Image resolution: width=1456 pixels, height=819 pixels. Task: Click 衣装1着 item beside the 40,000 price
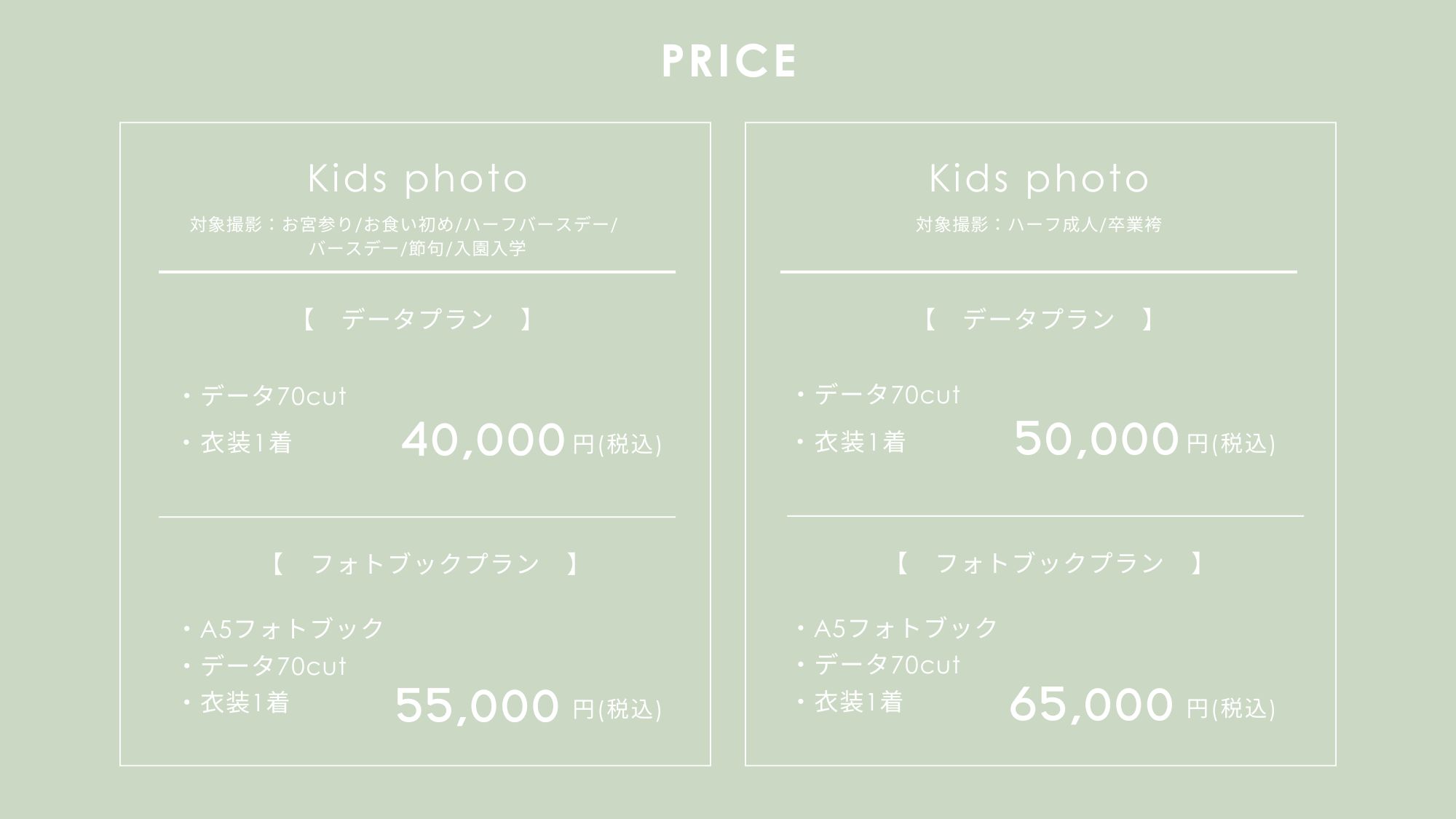pos(246,443)
